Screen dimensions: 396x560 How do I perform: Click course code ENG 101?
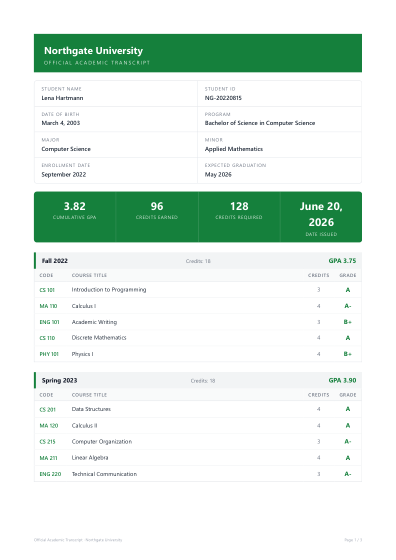pyautogui.click(x=49, y=322)
